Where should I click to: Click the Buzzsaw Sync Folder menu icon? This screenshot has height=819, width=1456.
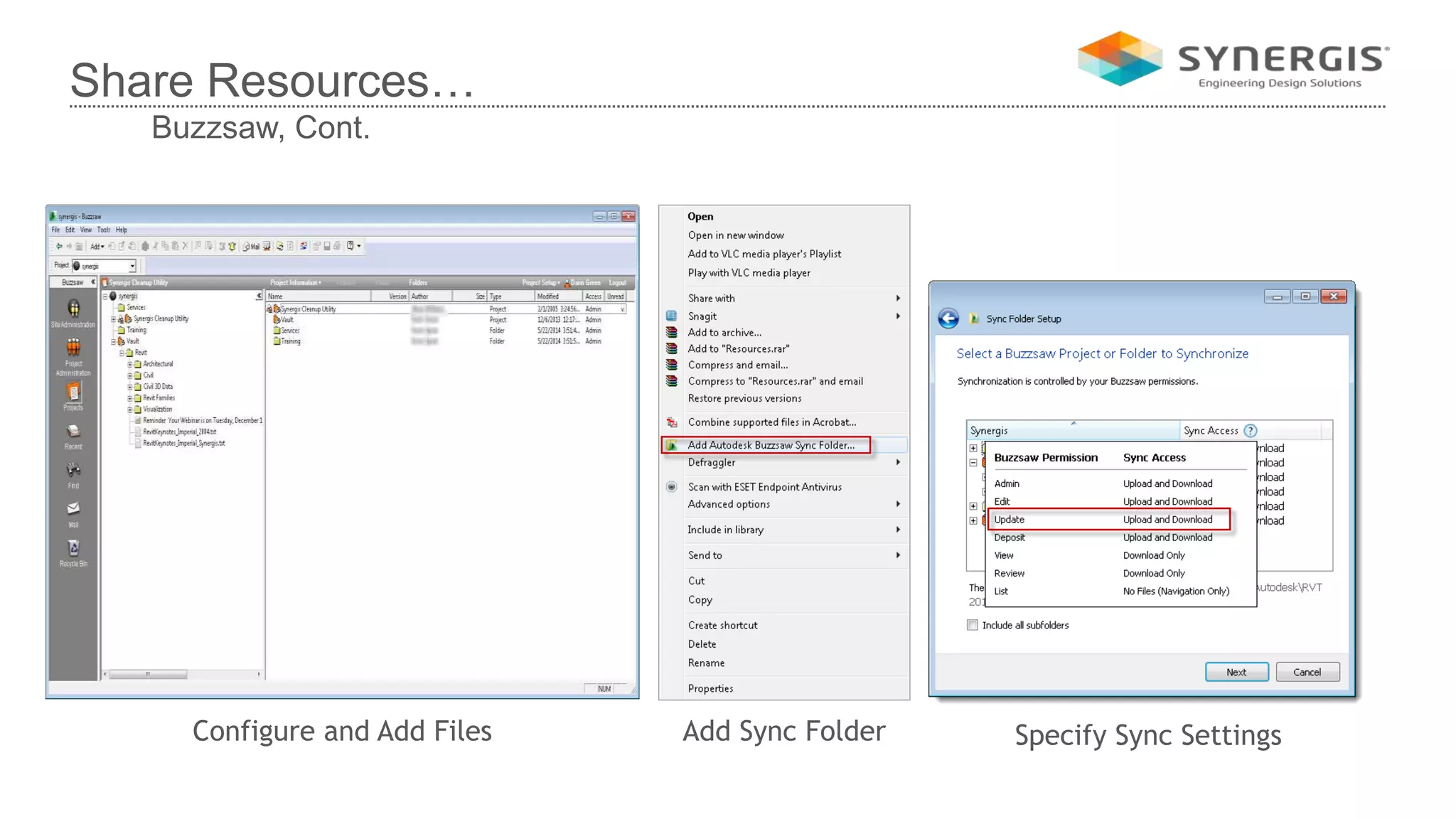click(671, 445)
